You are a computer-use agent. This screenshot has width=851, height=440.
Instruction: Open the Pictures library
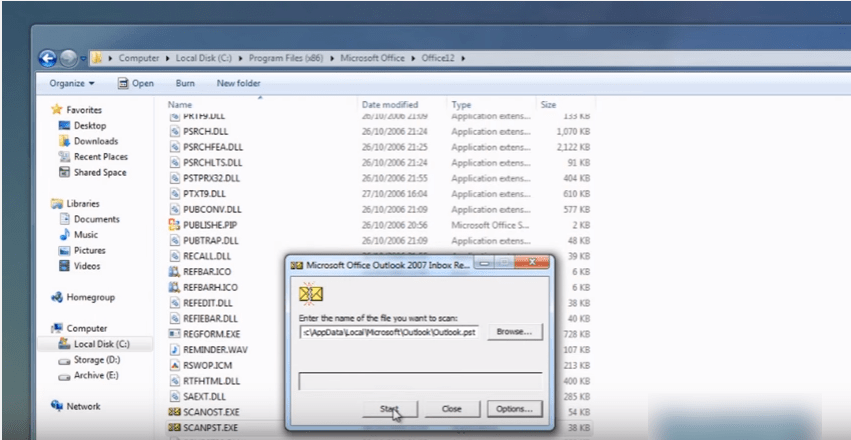82,251
